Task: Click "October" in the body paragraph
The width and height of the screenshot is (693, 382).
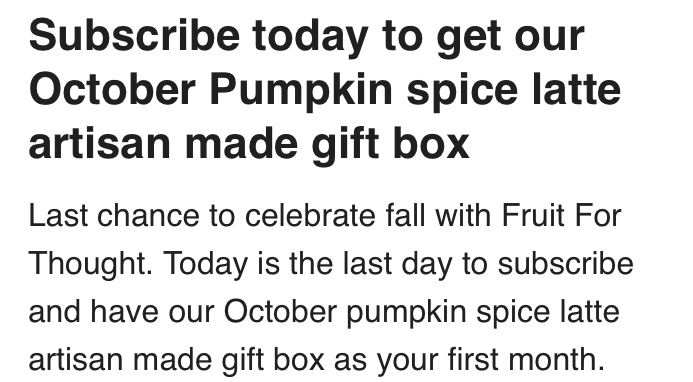Action: pyautogui.click(x=280, y=311)
